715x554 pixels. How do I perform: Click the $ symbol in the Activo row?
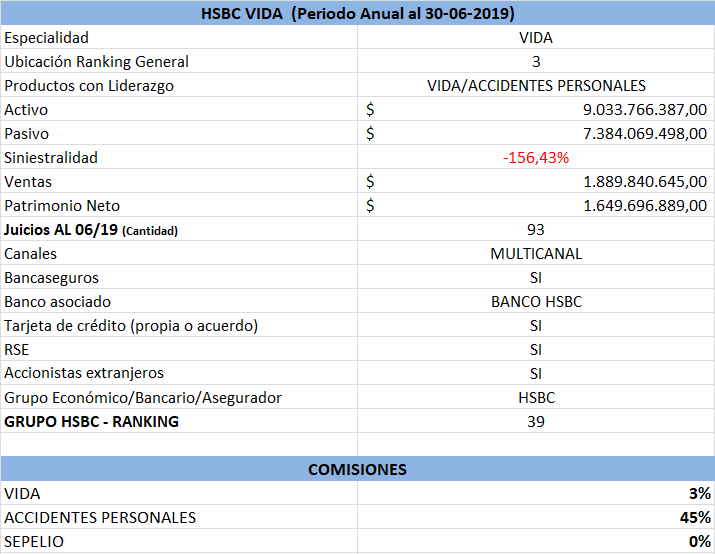pyautogui.click(x=370, y=110)
